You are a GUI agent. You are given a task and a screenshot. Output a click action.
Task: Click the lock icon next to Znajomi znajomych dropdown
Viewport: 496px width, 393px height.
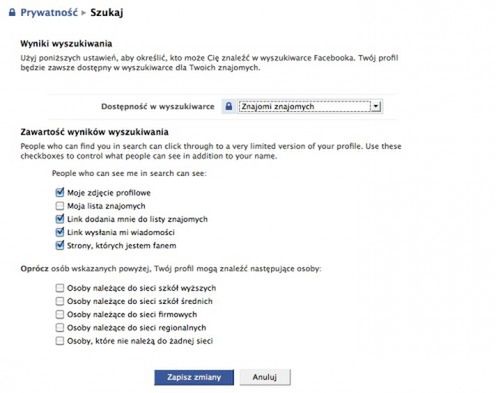click(x=229, y=106)
